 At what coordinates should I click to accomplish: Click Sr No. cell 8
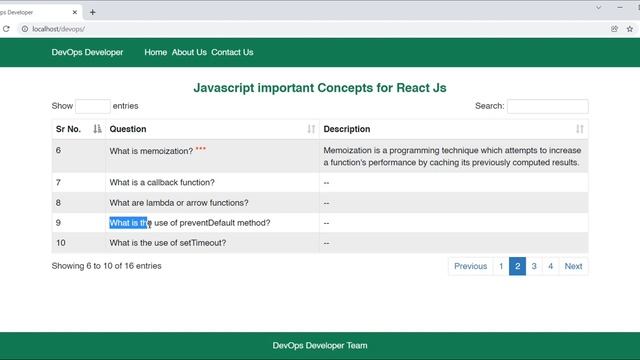(x=78, y=202)
